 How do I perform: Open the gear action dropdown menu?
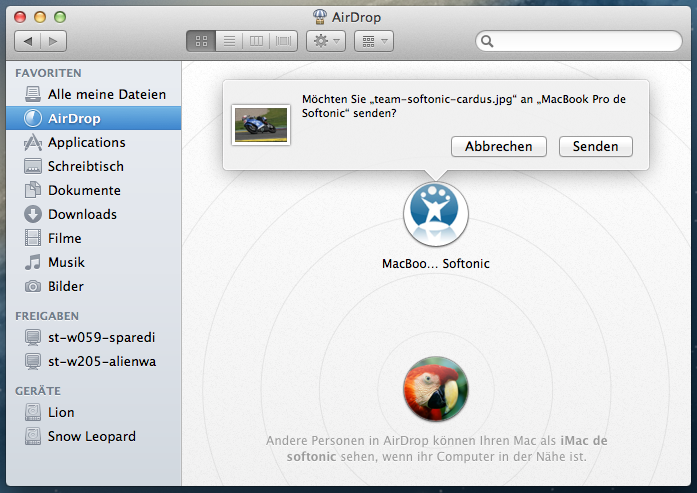point(326,41)
